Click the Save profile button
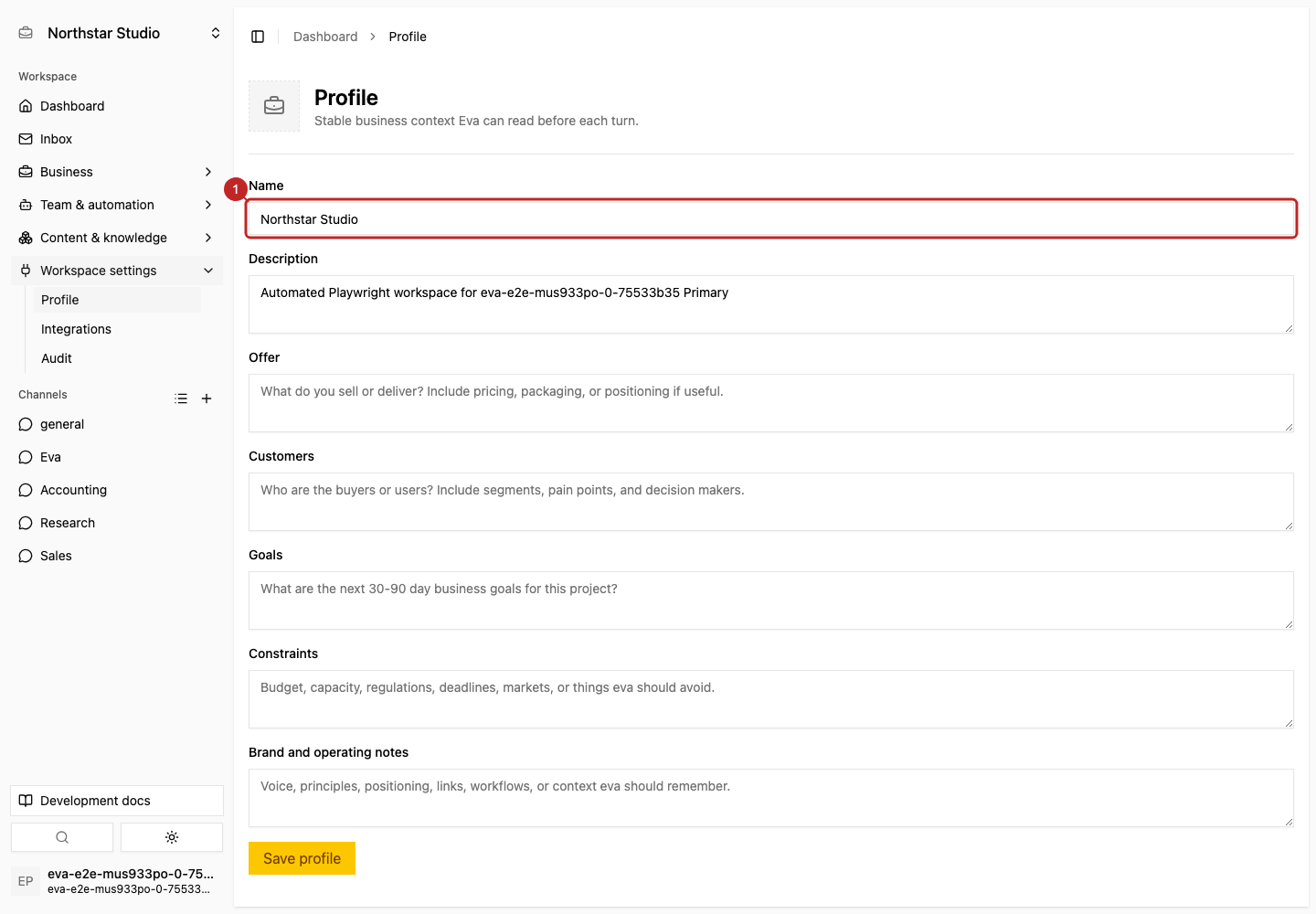 302,858
